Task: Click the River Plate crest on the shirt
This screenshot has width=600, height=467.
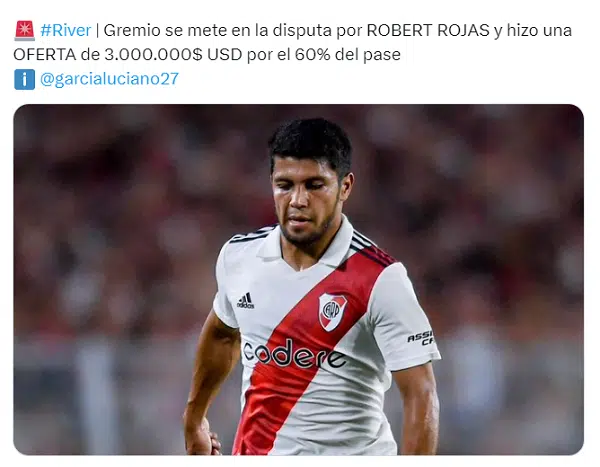Action: [333, 311]
